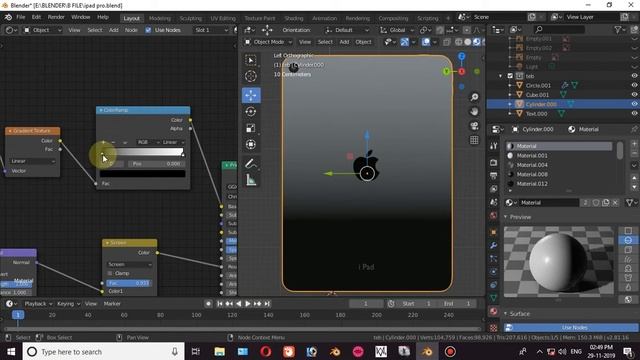The width and height of the screenshot is (640, 360).
Task: Open the Slot 1 dropdown
Action: [211, 30]
